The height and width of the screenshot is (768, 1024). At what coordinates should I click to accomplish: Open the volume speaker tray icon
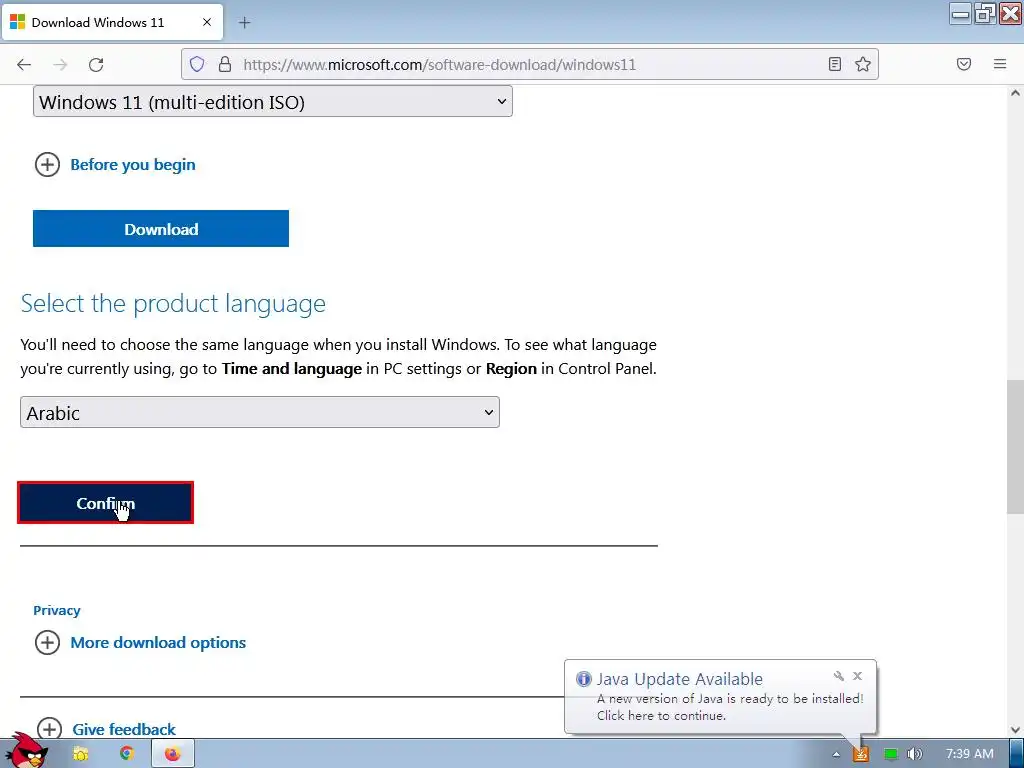point(915,754)
